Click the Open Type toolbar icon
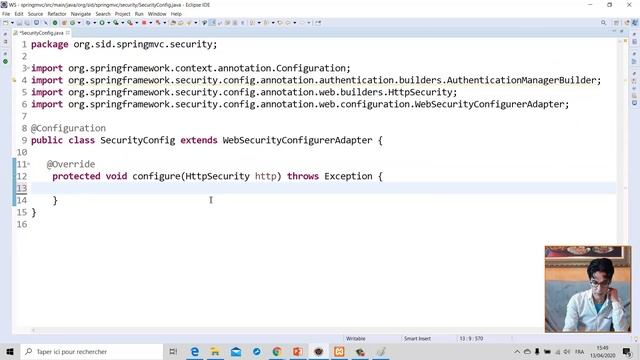The width and height of the screenshot is (640, 360). [173, 23]
